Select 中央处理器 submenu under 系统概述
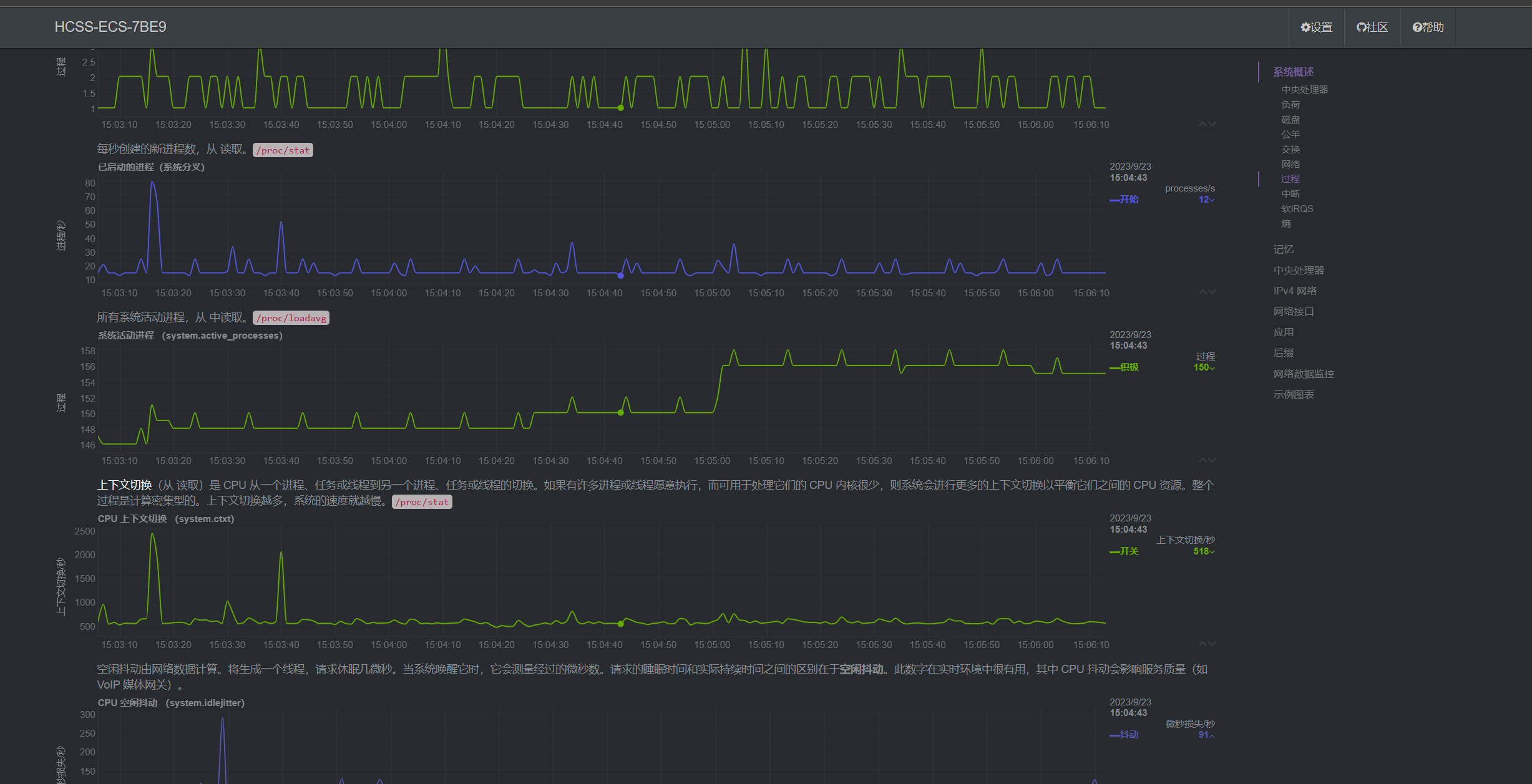Viewport: 1532px width, 784px height. pos(1304,90)
